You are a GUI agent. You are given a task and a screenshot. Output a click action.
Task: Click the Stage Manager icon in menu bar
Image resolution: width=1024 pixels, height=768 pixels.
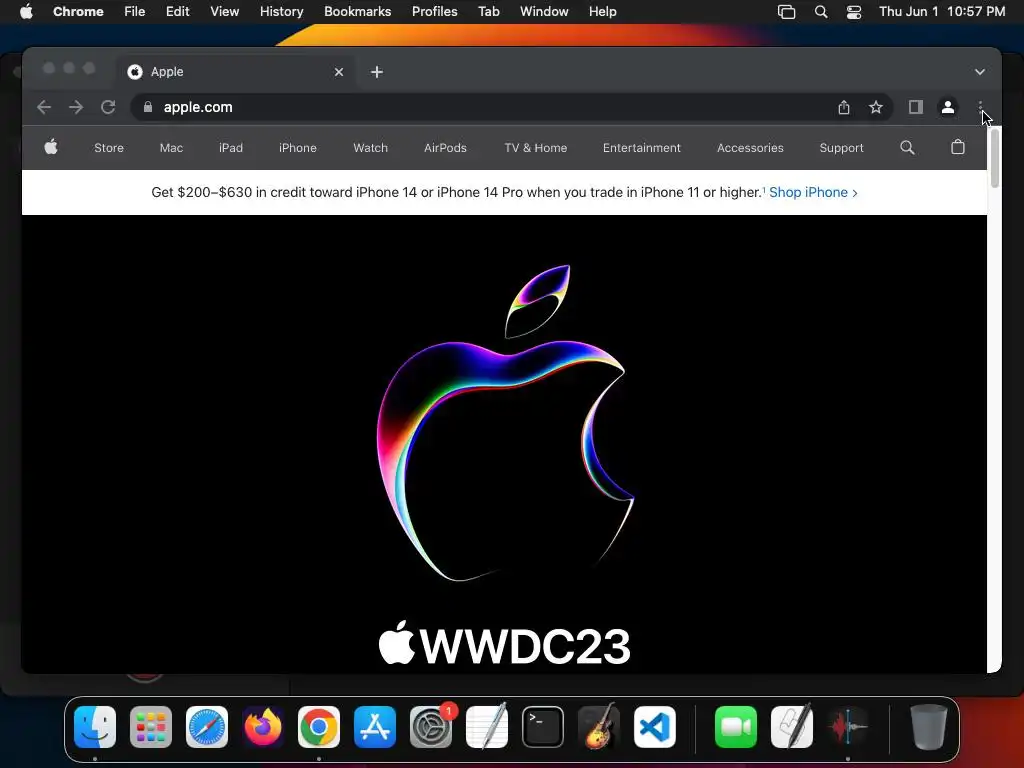tap(786, 12)
